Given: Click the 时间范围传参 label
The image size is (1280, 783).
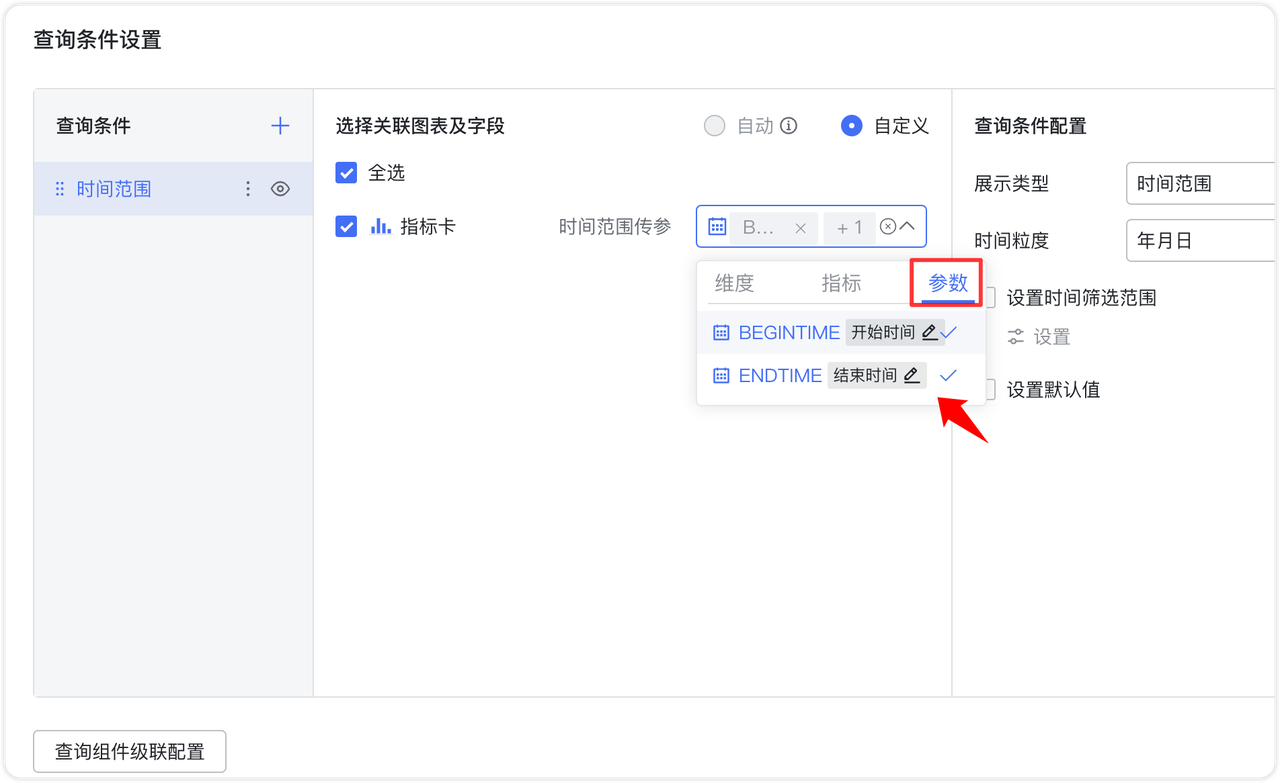Looking at the screenshot, I should click(x=615, y=227).
